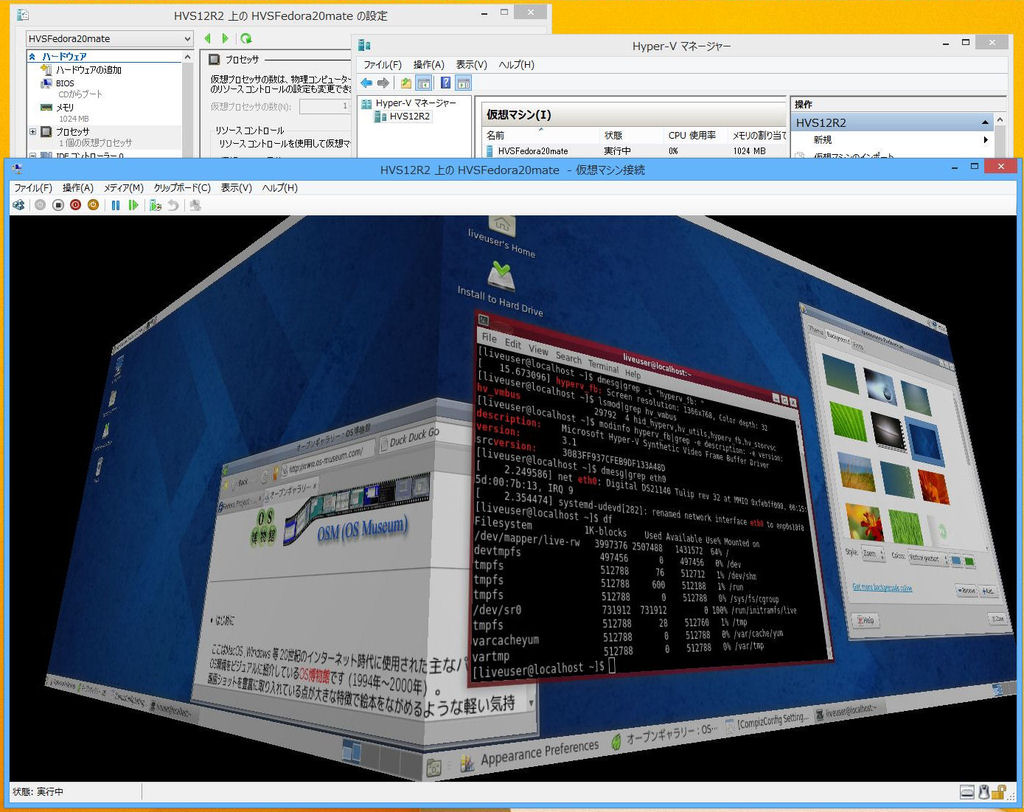The width and height of the screenshot is (1024, 812).
Task: Click green back arrow in settings window
Action: point(208,39)
